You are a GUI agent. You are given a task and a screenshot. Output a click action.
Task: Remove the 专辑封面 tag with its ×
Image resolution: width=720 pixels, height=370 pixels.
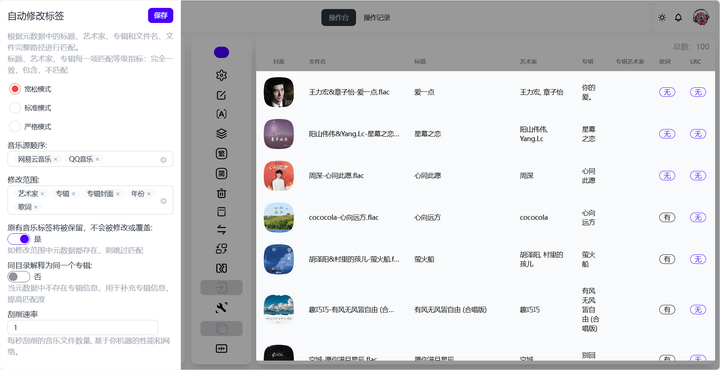click(118, 194)
